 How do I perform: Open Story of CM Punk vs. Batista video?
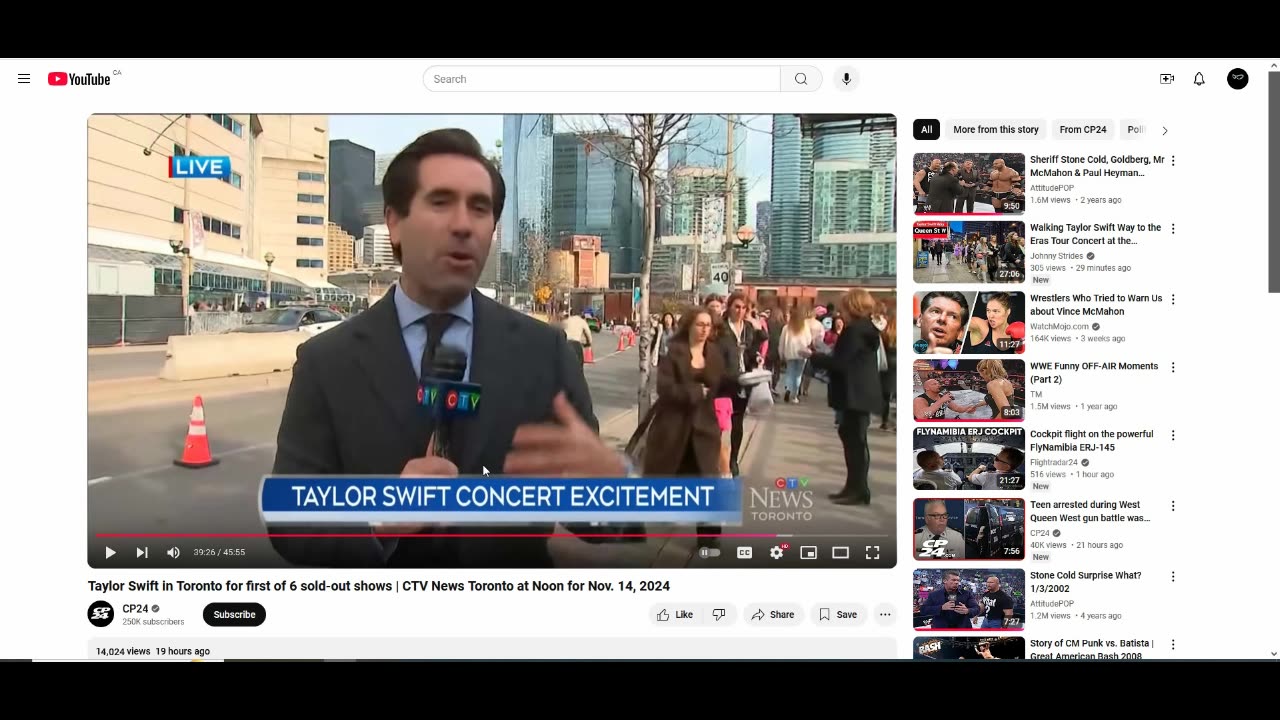(x=1092, y=648)
